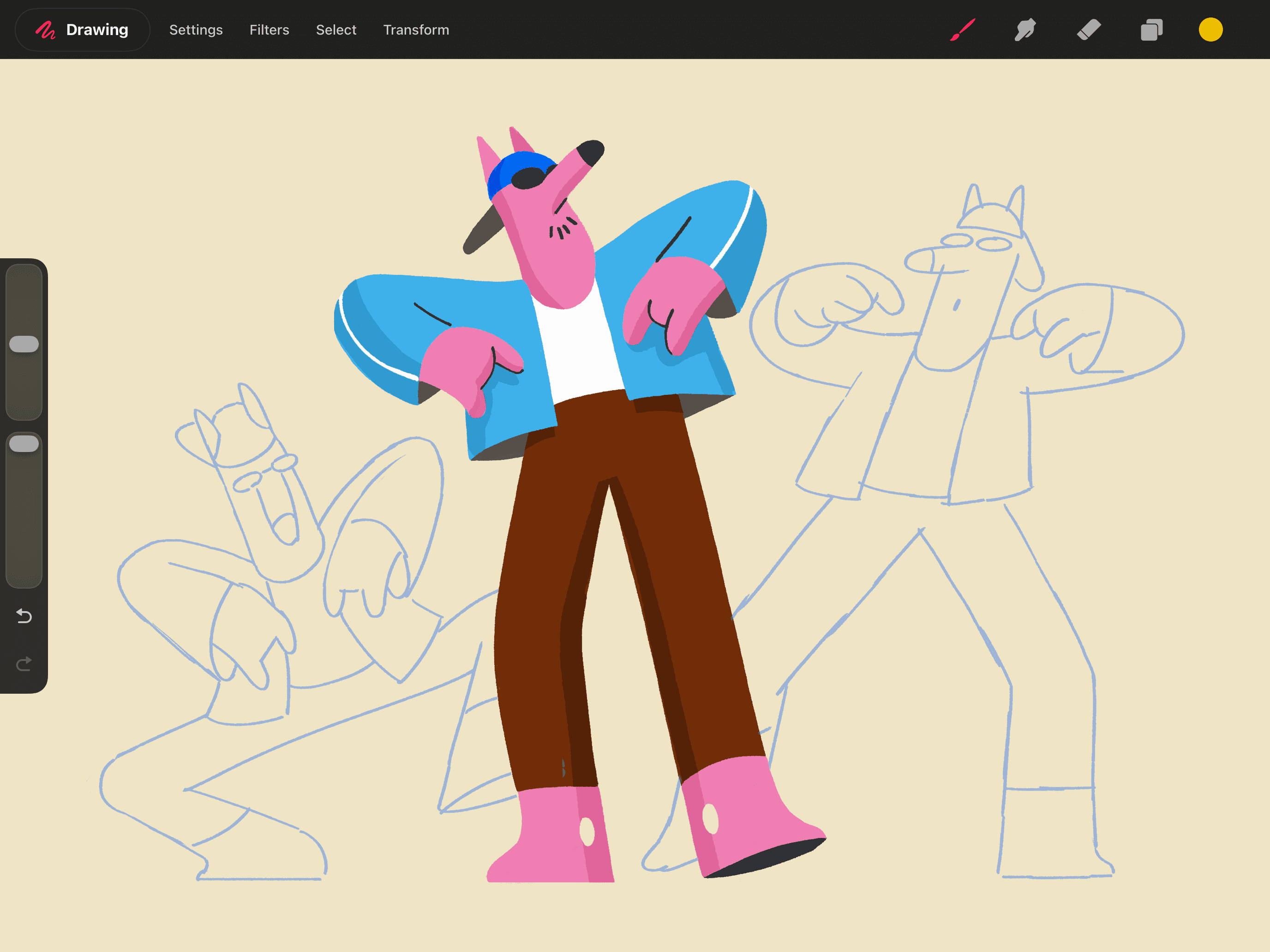Open the Select menu
The image size is (1270, 952).
click(x=336, y=30)
